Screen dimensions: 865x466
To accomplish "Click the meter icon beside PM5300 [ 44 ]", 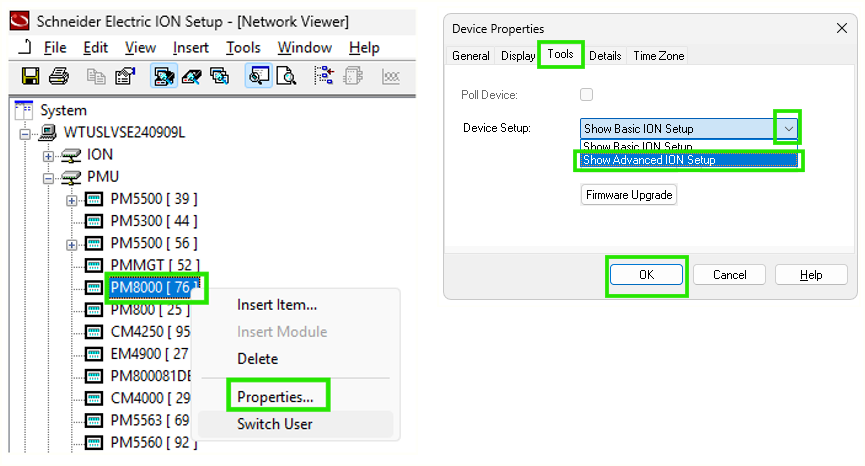I will pyautogui.click(x=94, y=221).
